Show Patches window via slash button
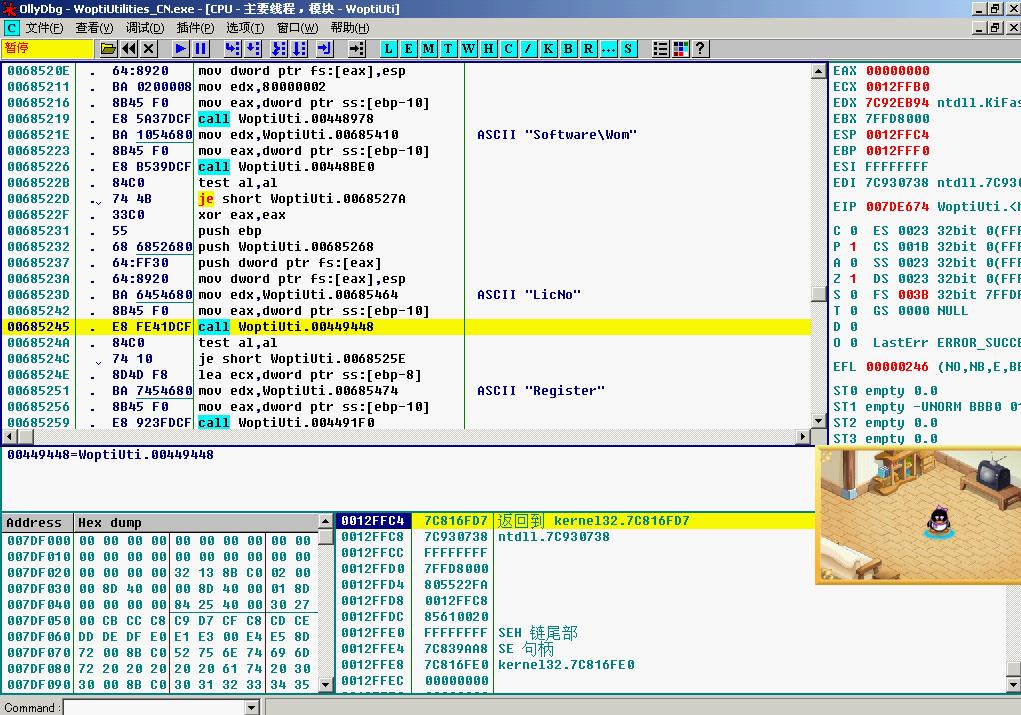This screenshot has height=715, width=1021. (x=529, y=49)
